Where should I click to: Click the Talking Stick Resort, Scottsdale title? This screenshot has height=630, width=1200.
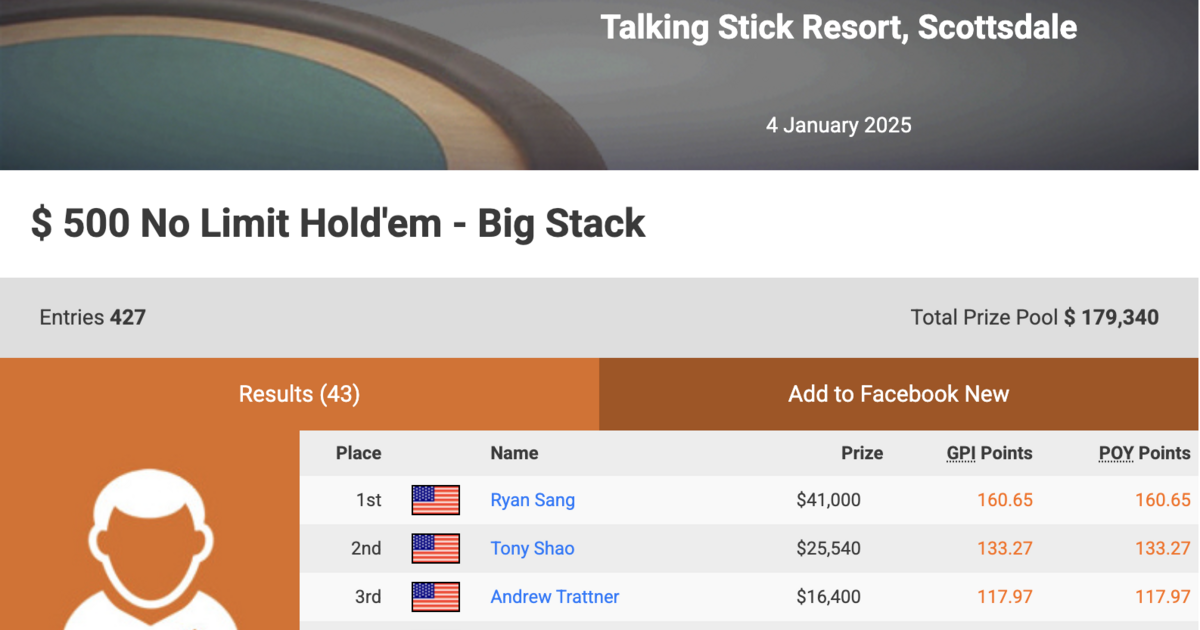click(838, 27)
